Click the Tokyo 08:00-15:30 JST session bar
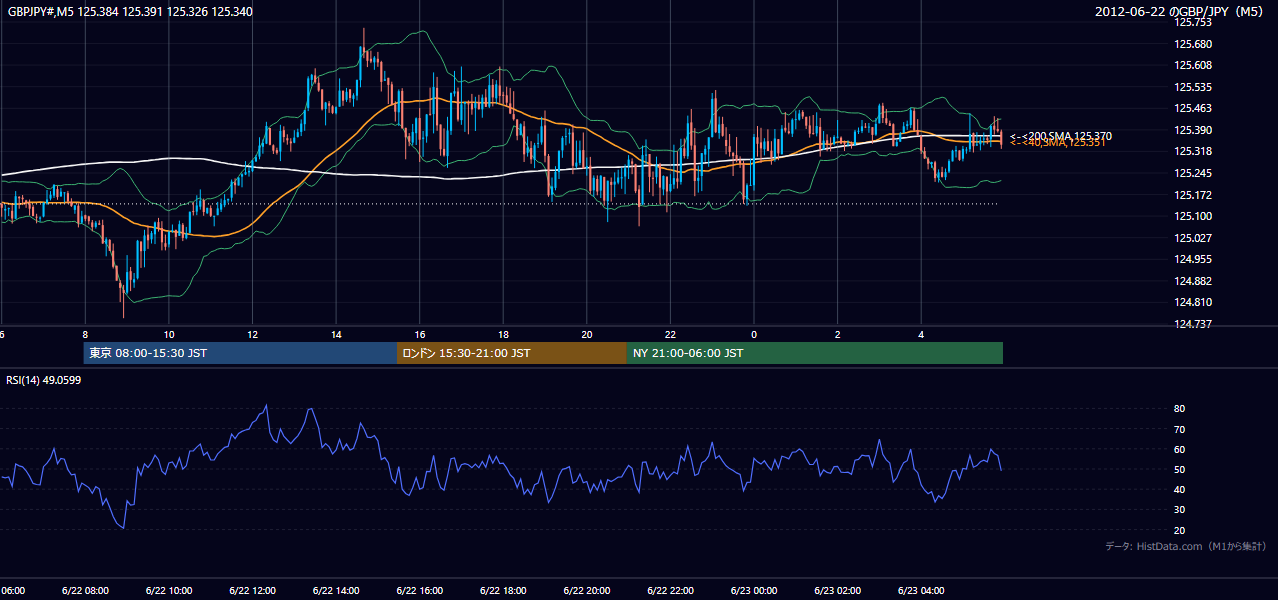 click(x=240, y=353)
